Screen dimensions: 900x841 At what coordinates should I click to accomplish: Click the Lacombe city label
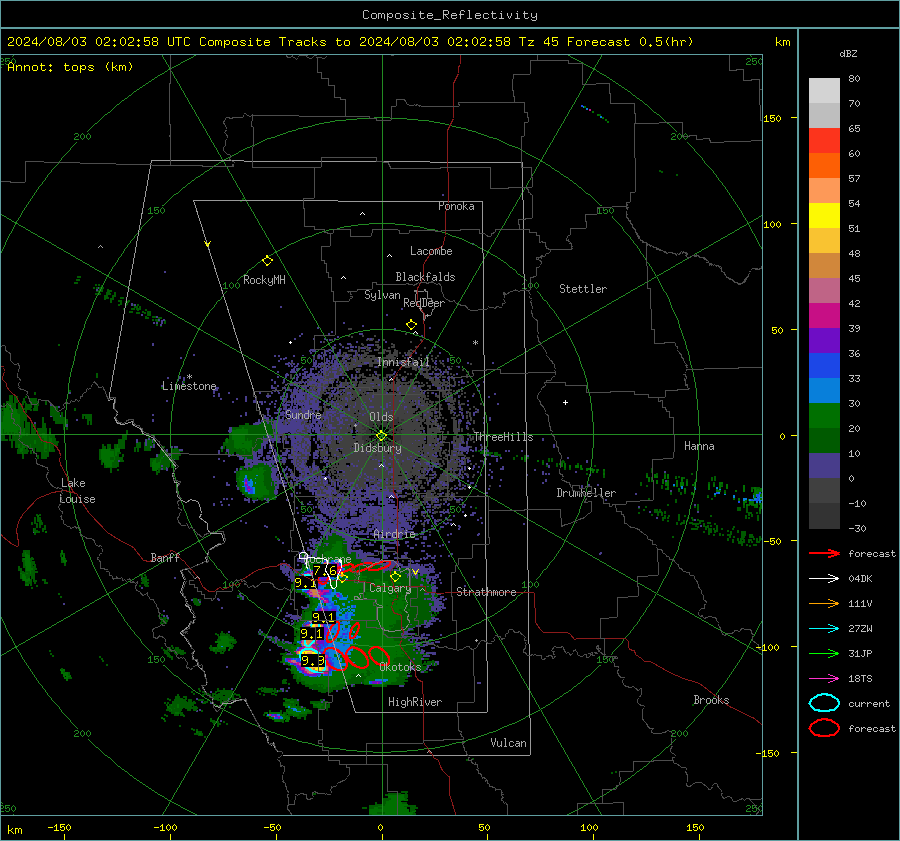pyautogui.click(x=431, y=251)
